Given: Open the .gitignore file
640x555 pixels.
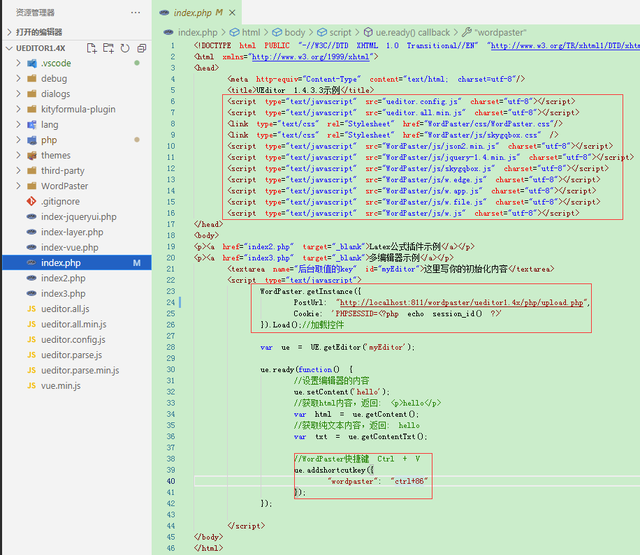Looking at the screenshot, I should (x=60, y=201).
